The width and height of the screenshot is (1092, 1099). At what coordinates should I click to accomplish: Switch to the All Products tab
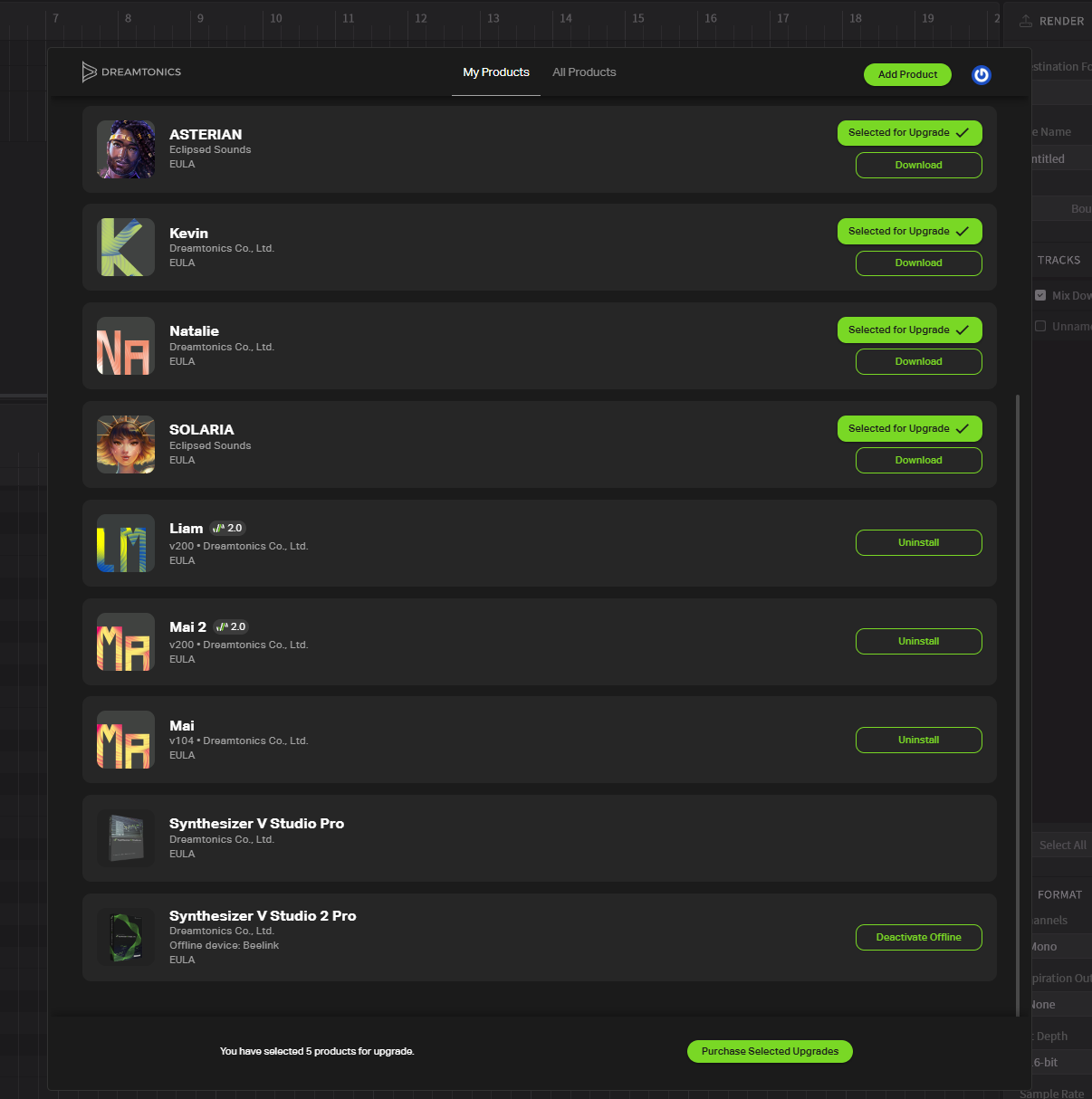584,72
